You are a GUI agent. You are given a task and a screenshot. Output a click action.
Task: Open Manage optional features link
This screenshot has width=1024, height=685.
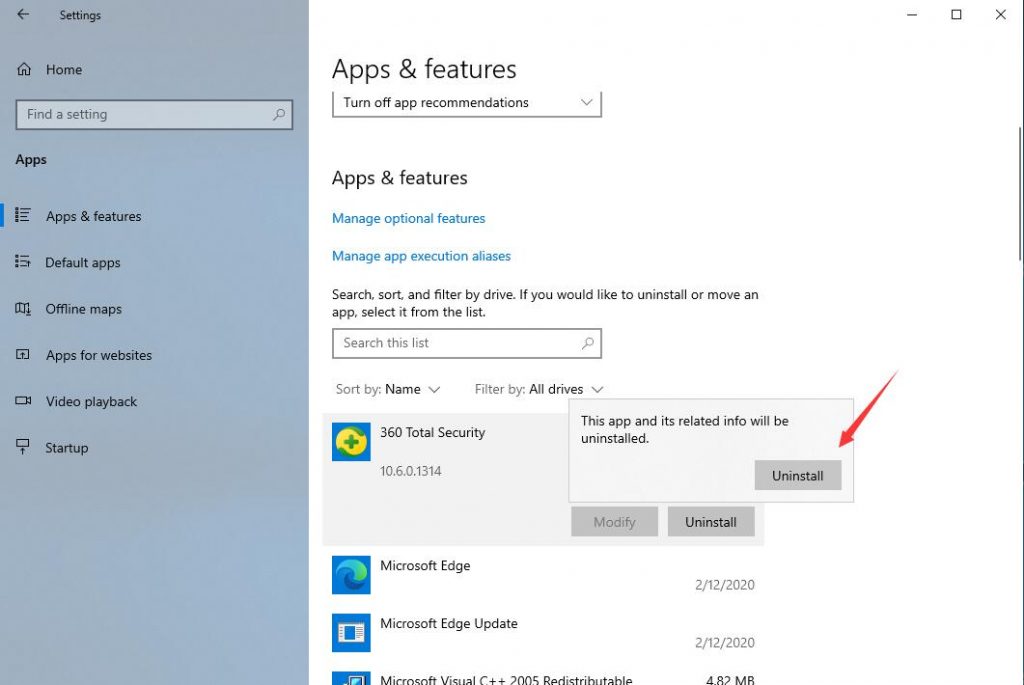click(x=408, y=218)
